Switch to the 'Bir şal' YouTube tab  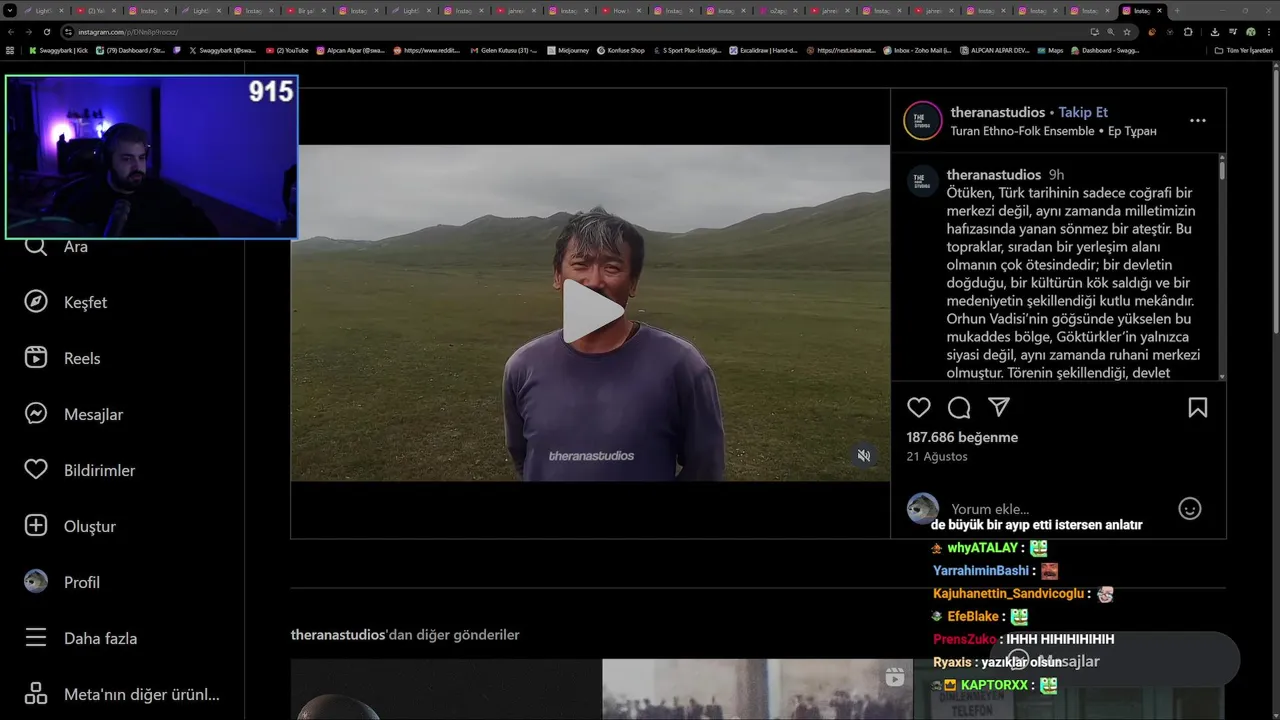(x=306, y=11)
